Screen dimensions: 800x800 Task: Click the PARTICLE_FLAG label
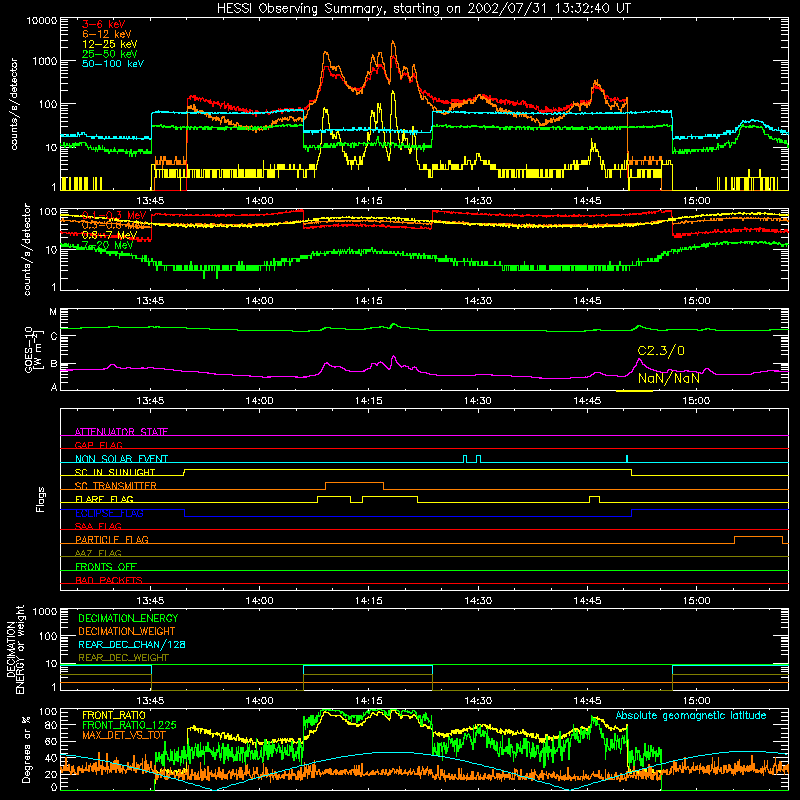click(x=112, y=539)
